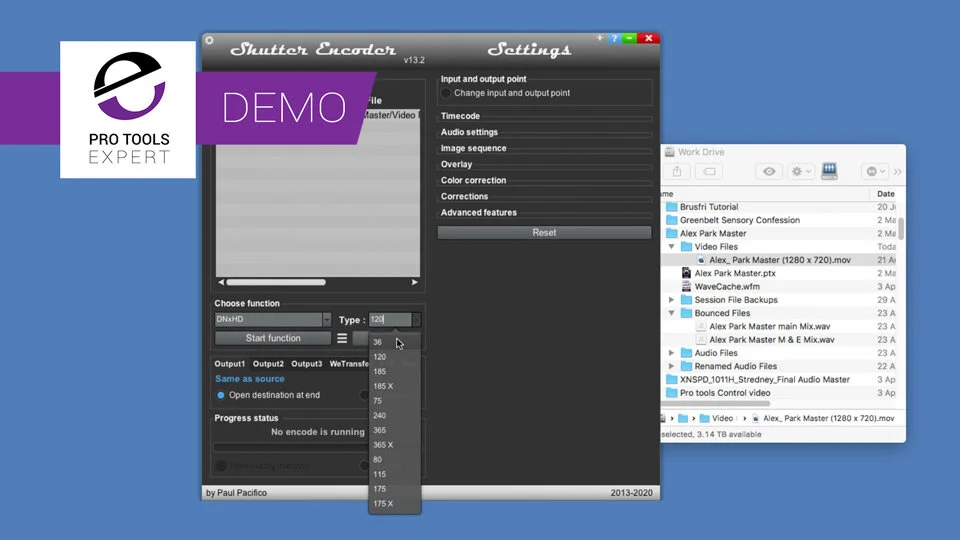This screenshot has width=960, height=540.
Task: Switch to the Output3 tab
Action: [307, 364]
